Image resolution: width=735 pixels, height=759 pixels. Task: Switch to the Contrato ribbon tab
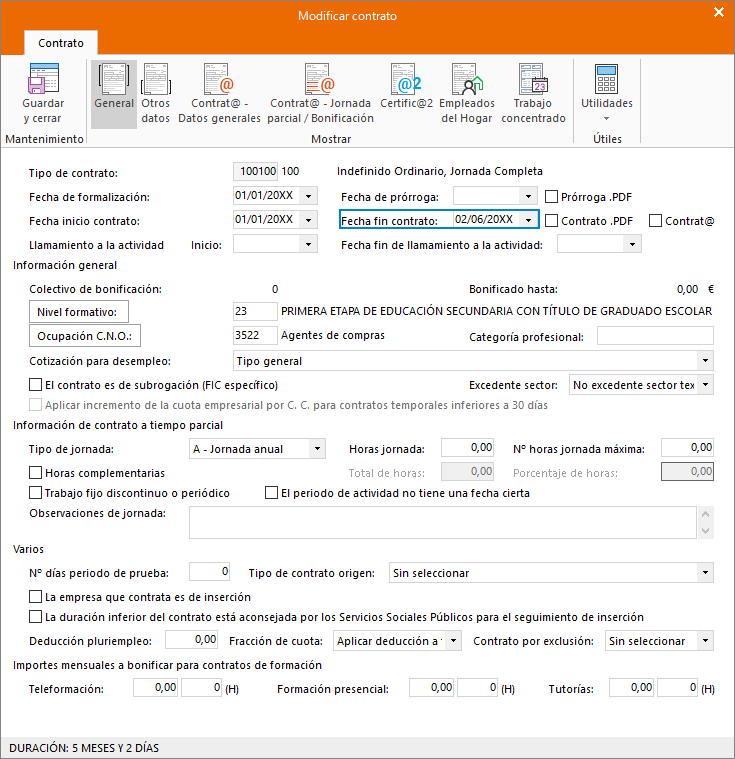click(x=61, y=43)
